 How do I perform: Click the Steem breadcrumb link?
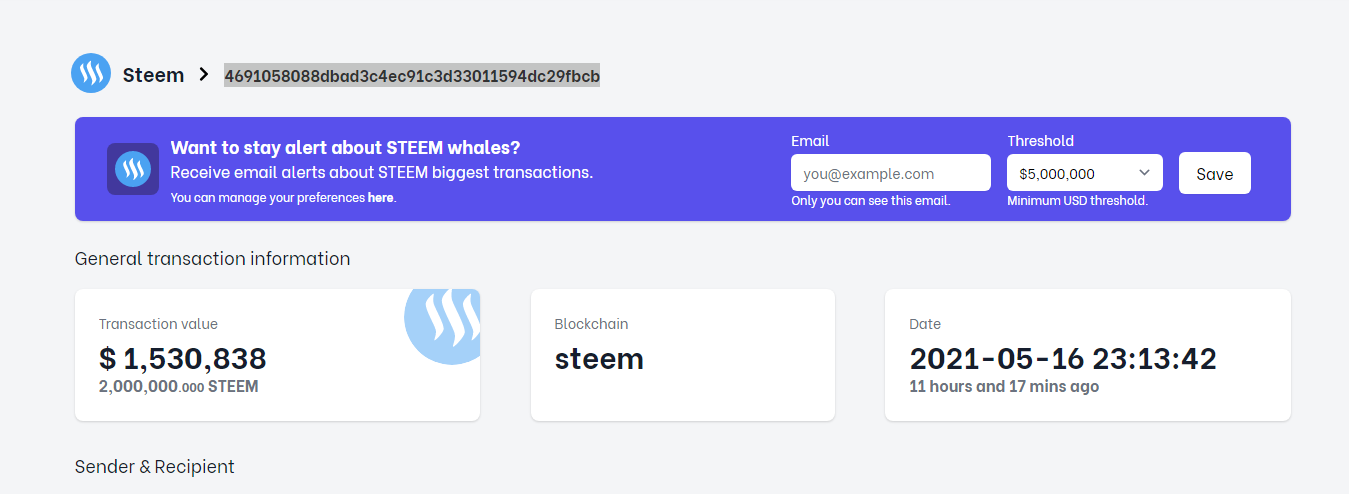153,75
